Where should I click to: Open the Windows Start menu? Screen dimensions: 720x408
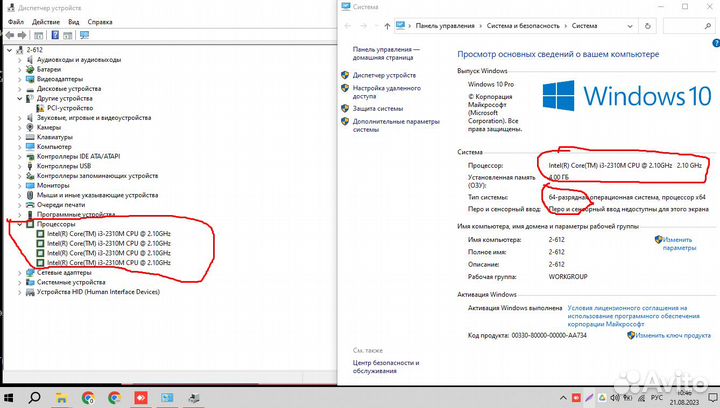click(8, 397)
